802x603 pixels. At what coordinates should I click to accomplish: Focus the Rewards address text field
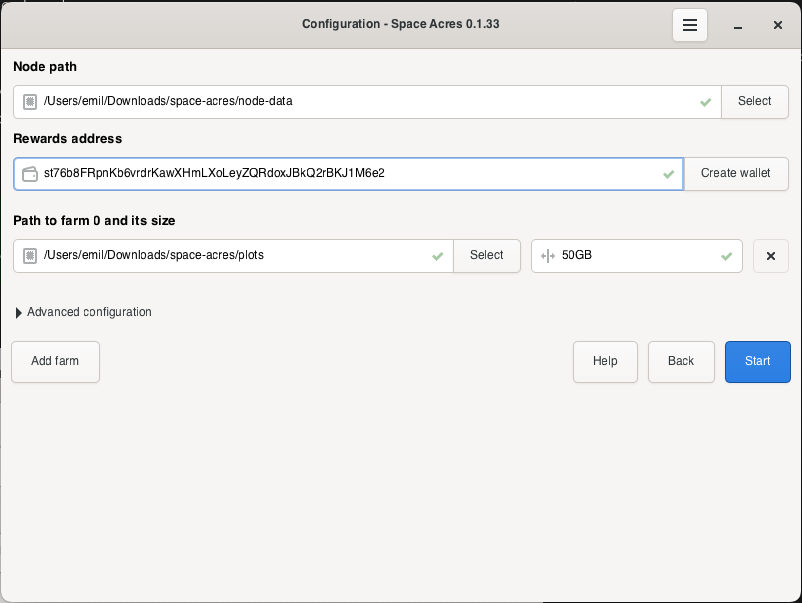350,173
